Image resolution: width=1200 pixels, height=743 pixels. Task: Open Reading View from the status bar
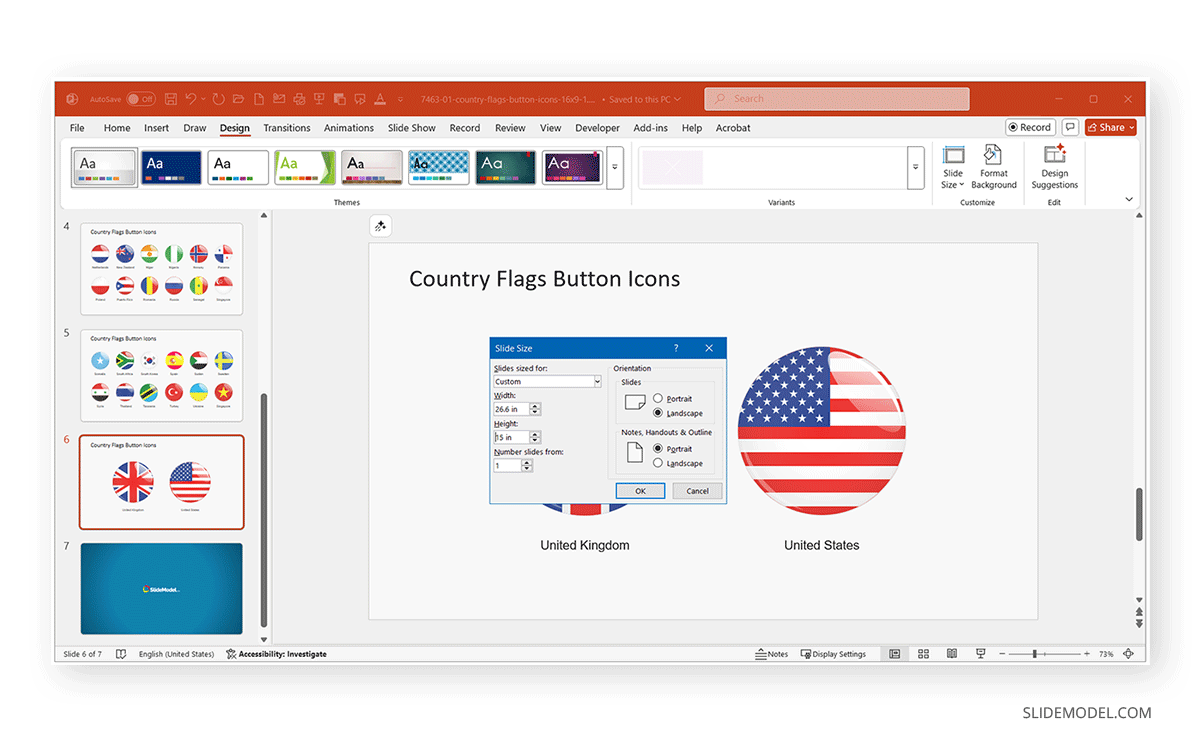[952, 653]
